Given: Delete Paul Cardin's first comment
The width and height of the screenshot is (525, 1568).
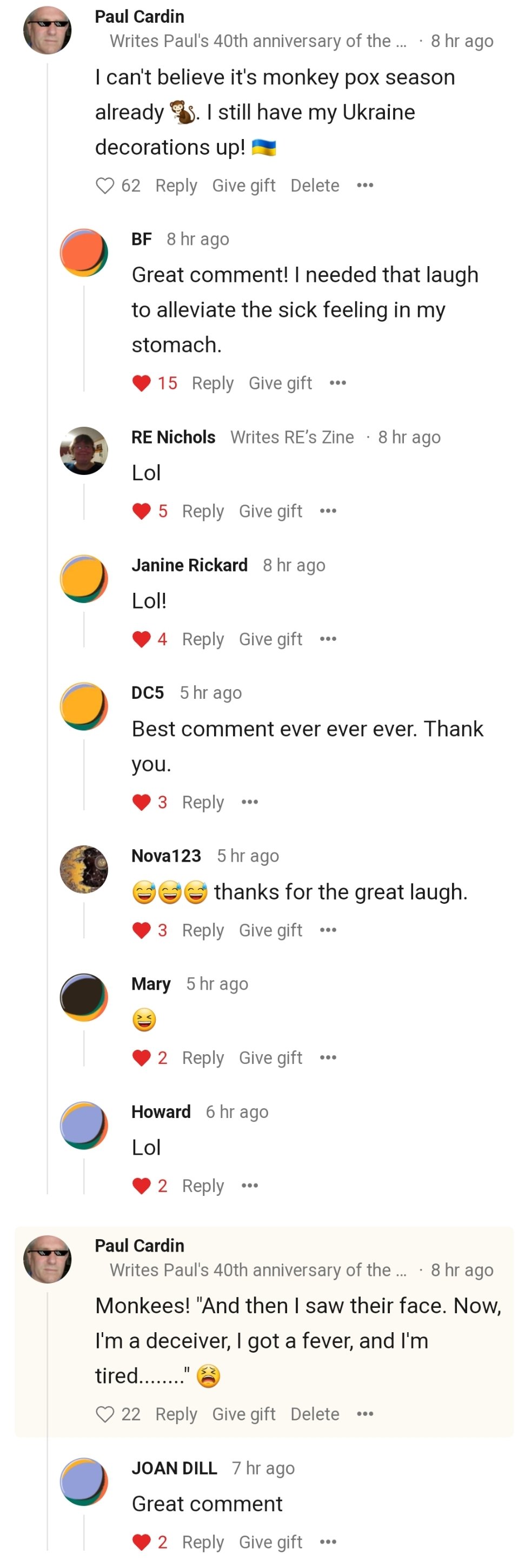Looking at the screenshot, I should click(315, 185).
